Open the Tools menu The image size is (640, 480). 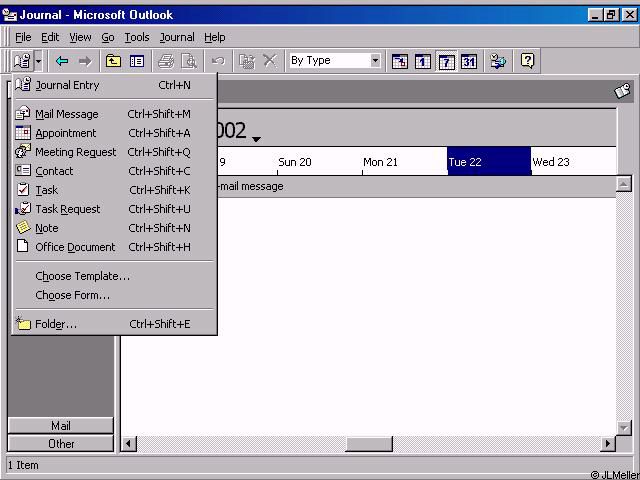[137, 38]
